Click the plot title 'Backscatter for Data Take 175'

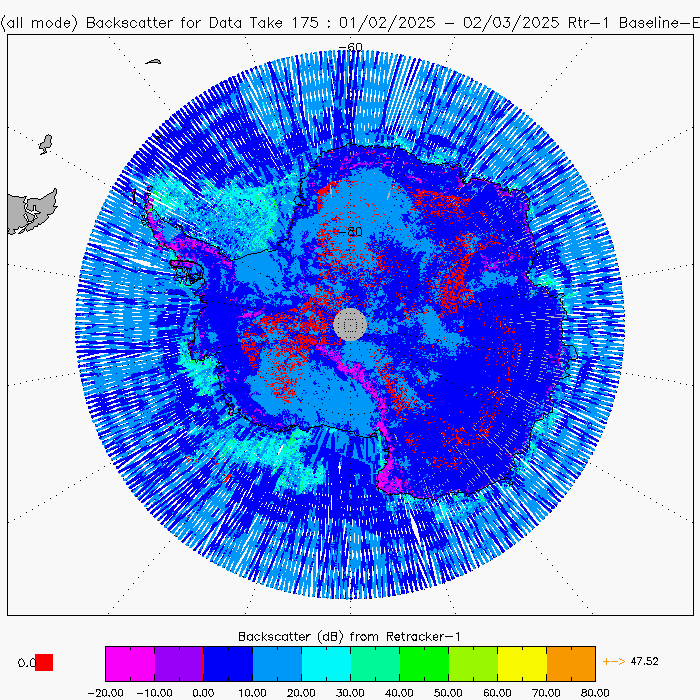203,23
